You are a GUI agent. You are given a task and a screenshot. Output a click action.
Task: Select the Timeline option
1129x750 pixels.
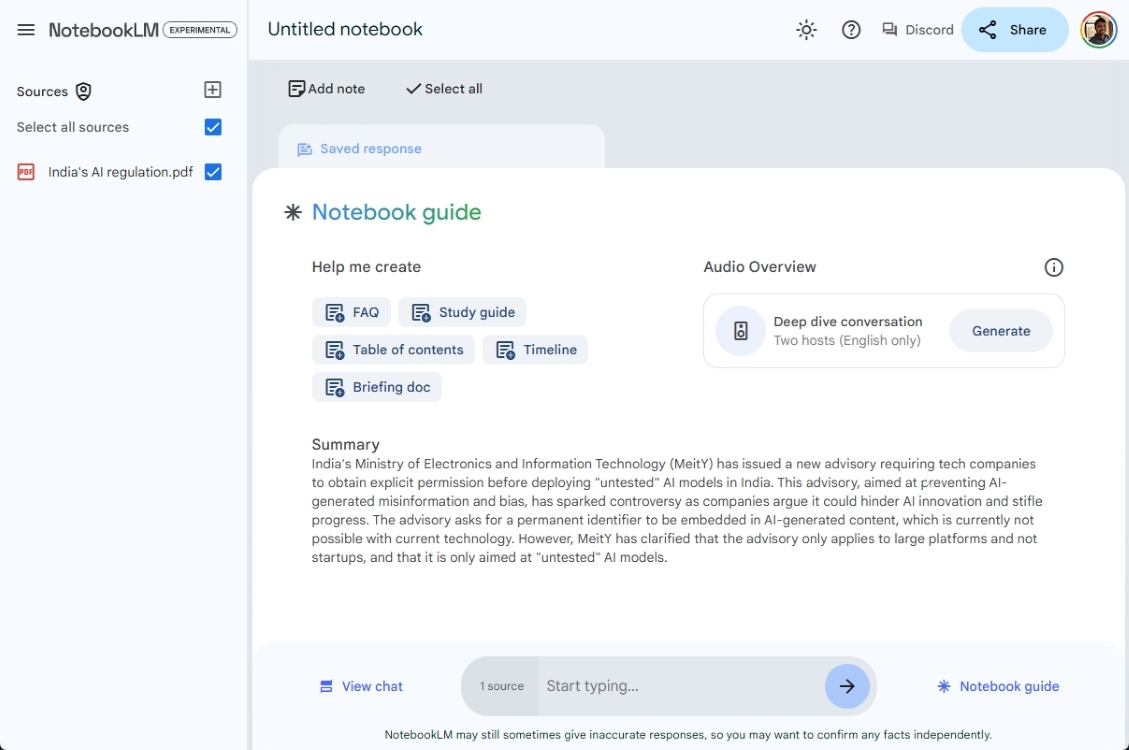[x=535, y=350]
